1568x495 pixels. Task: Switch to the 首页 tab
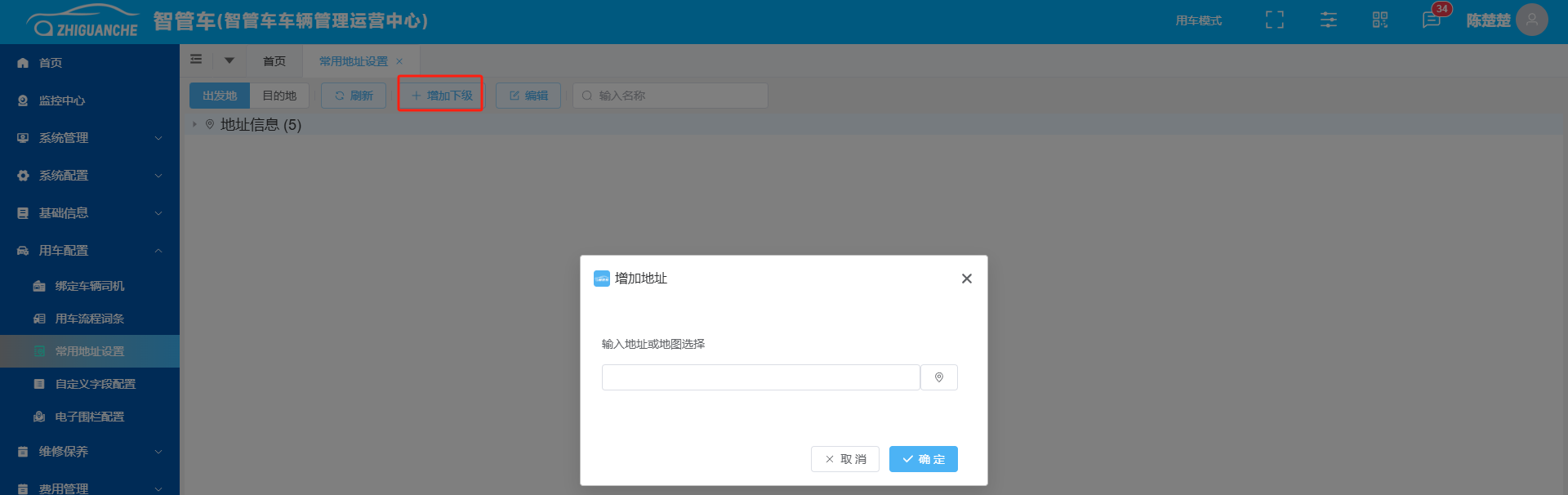(x=274, y=61)
